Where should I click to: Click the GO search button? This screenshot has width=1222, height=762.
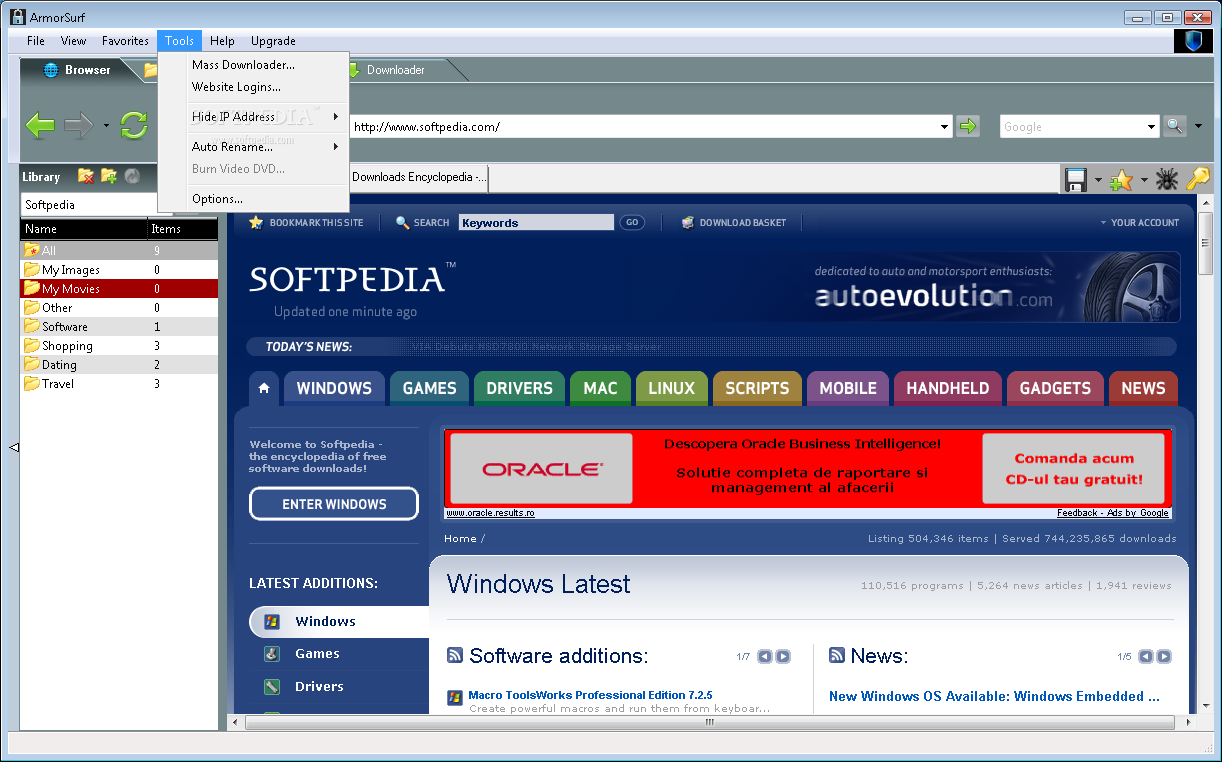pyautogui.click(x=632, y=223)
